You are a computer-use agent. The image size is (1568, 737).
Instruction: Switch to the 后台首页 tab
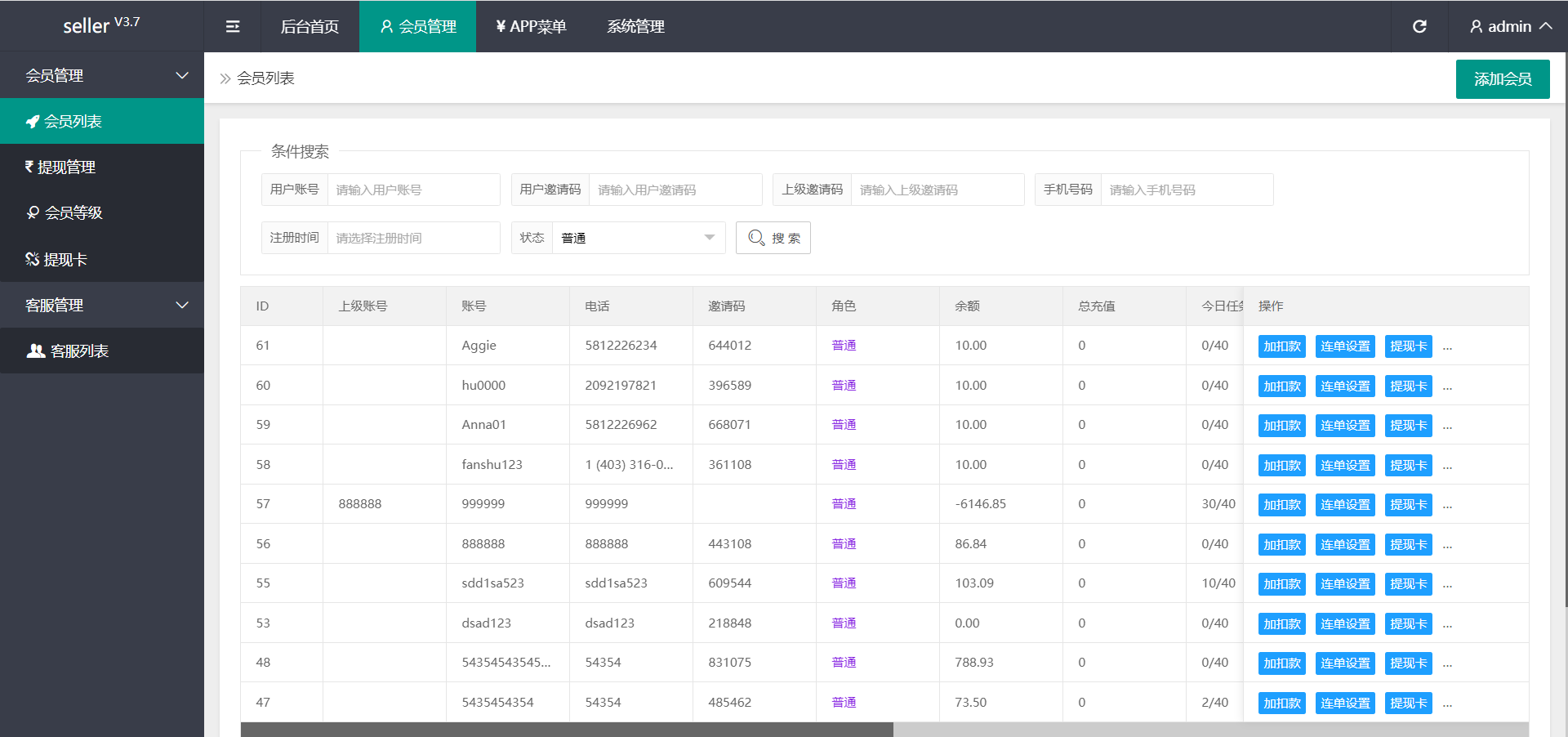coord(310,27)
